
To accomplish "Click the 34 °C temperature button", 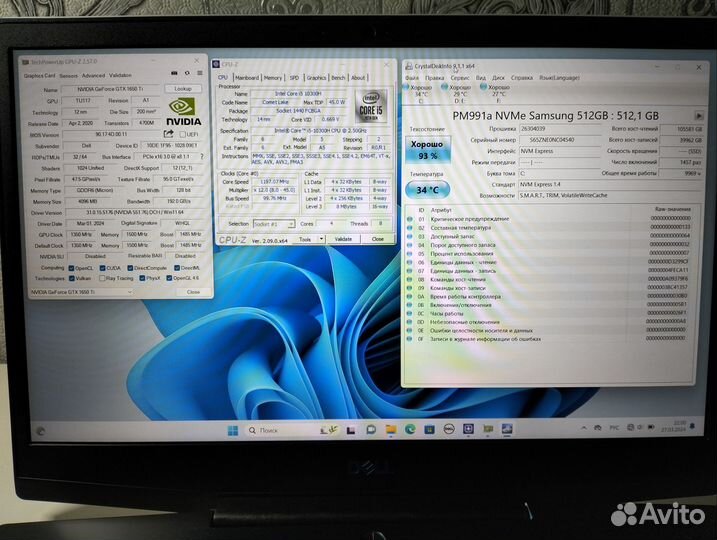I will tap(428, 190).
